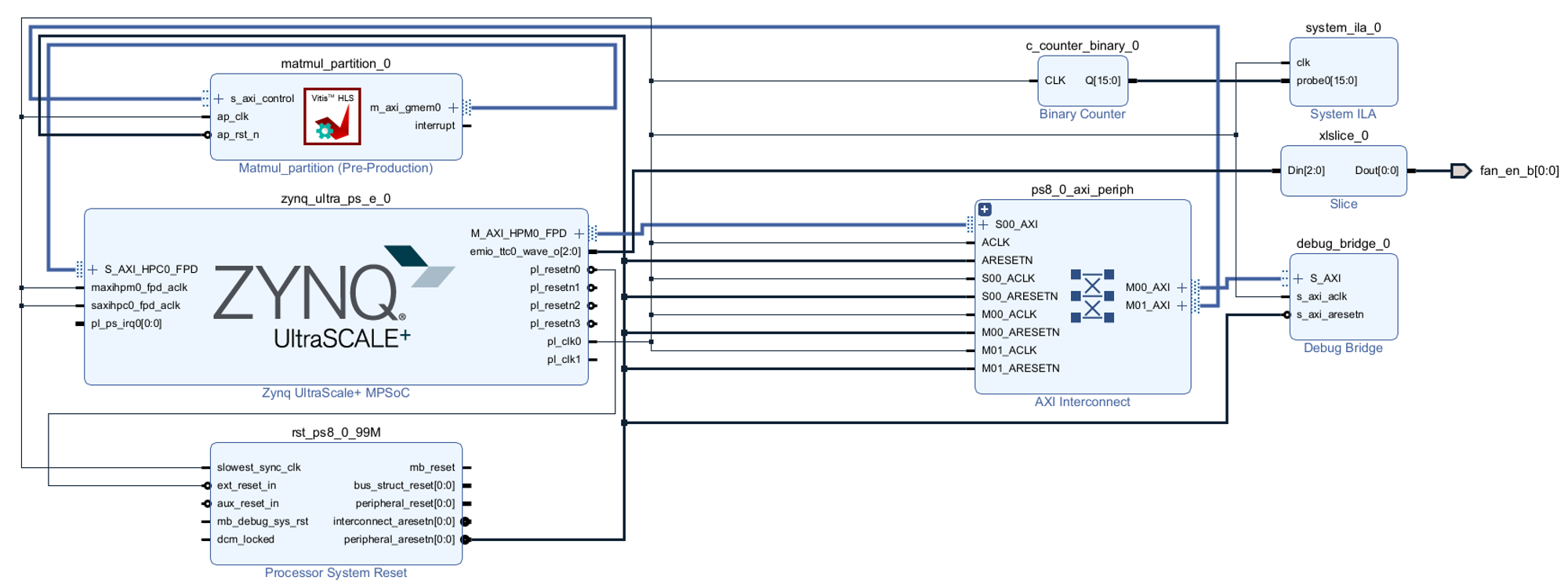Select the Q[15:0] output pin

pyautogui.click(x=1103, y=81)
